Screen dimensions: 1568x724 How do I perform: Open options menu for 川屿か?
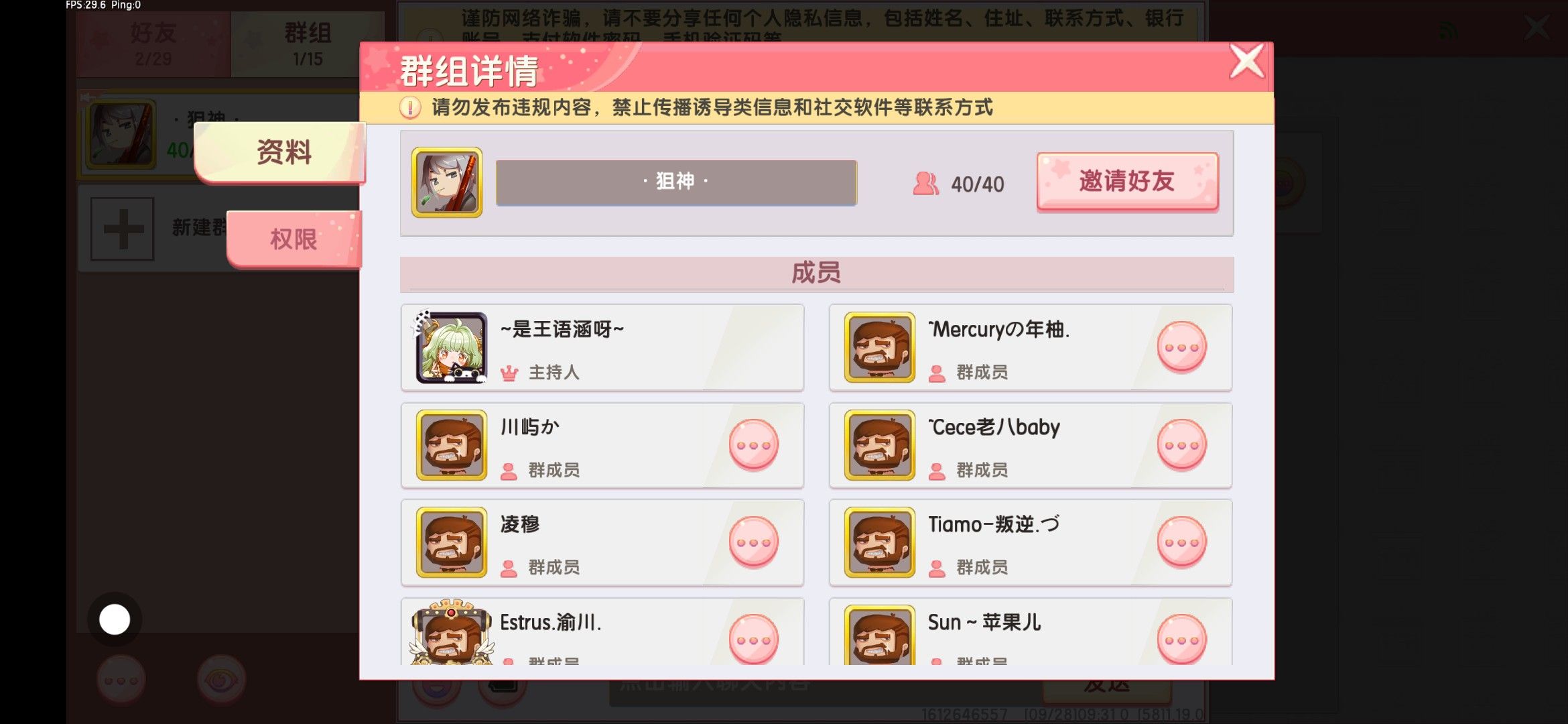[x=753, y=445]
